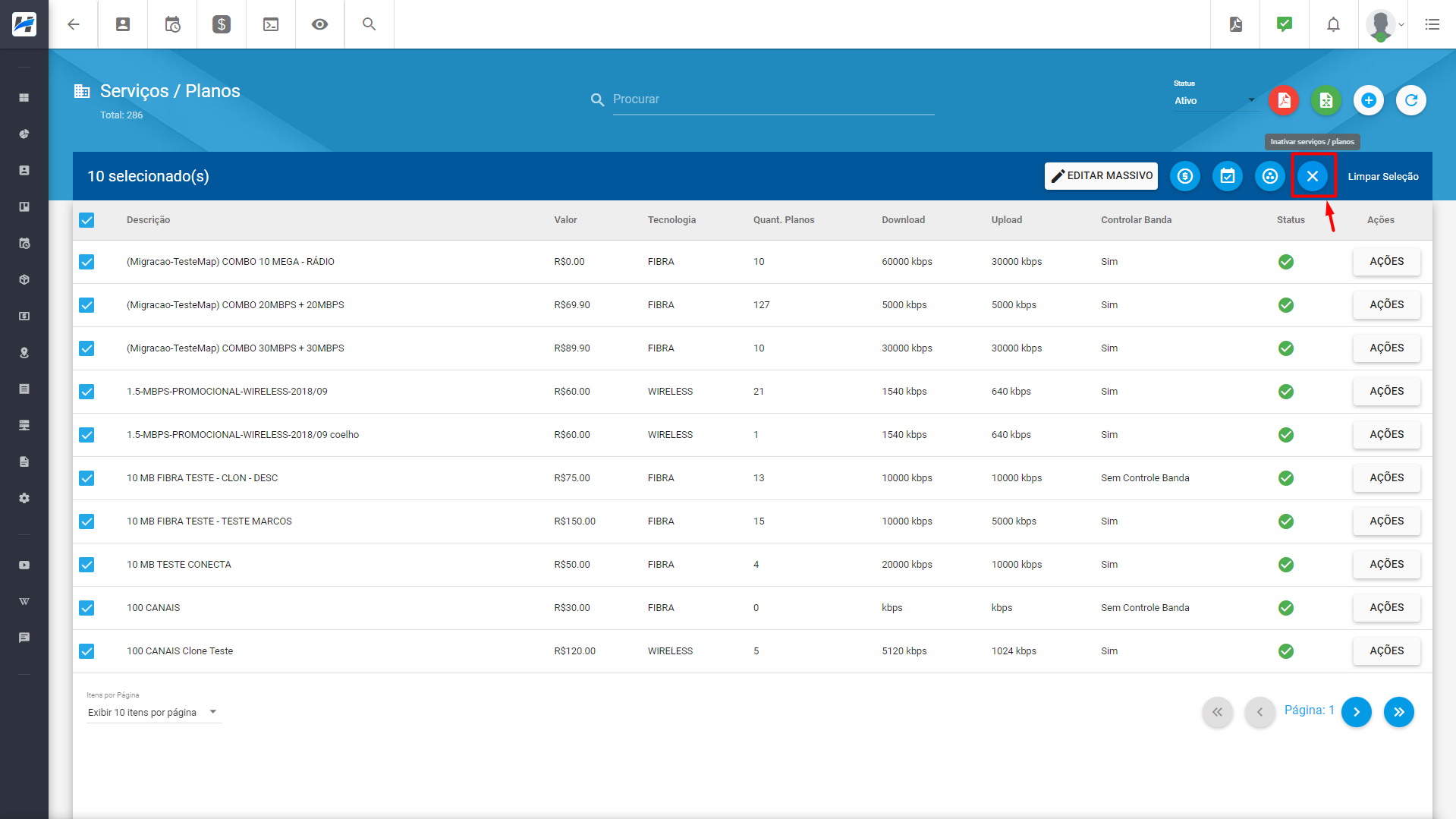1456x819 pixels.
Task: Export plans list to PDF red button
Action: [x=1284, y=100]
